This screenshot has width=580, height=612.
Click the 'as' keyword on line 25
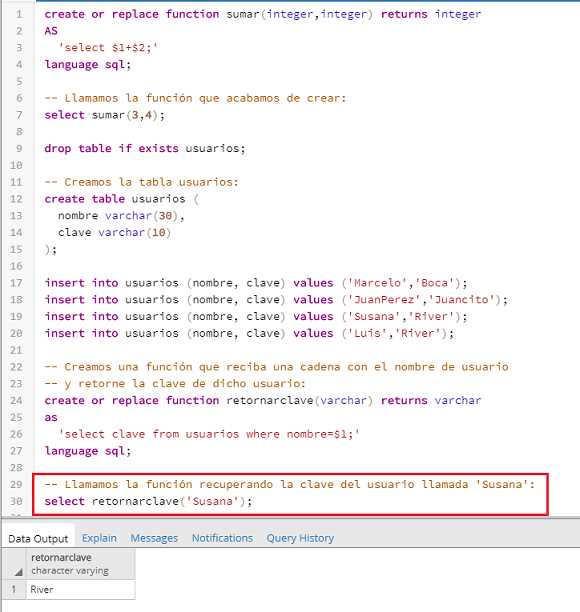(x=51, y=417)
